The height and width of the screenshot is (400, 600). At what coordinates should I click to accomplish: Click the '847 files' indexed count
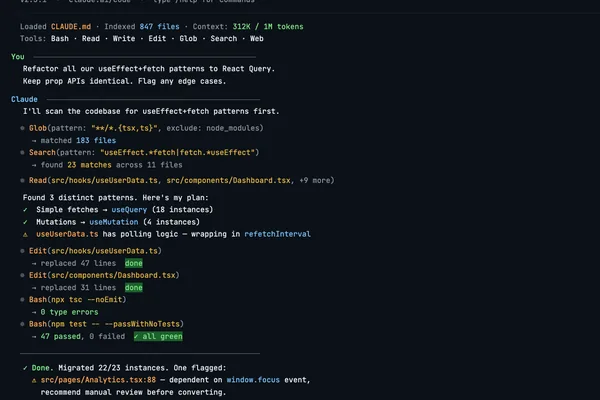pos(159,26)
